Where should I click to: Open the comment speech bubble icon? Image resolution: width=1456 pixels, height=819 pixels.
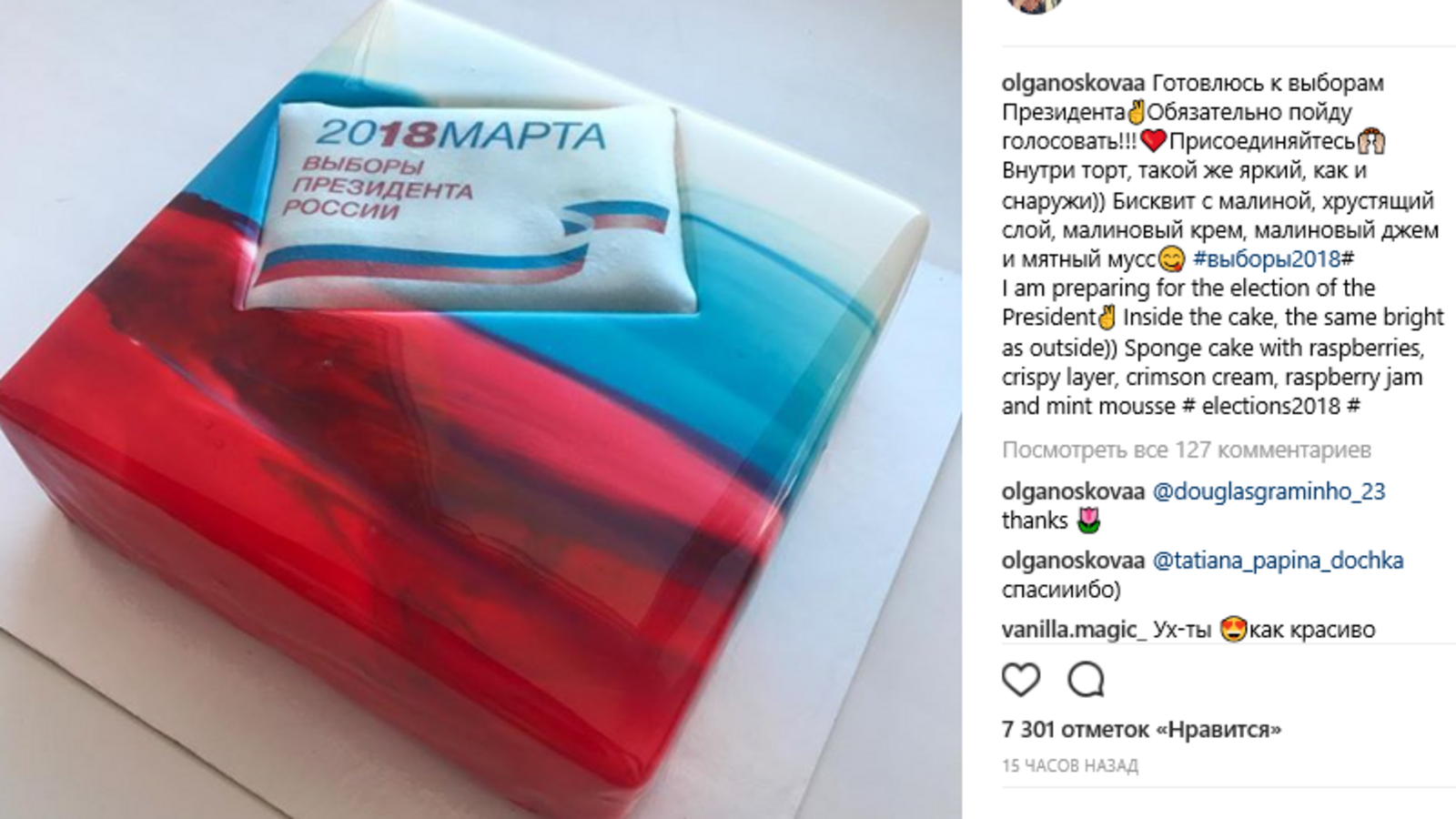(x=1086, y=680)
